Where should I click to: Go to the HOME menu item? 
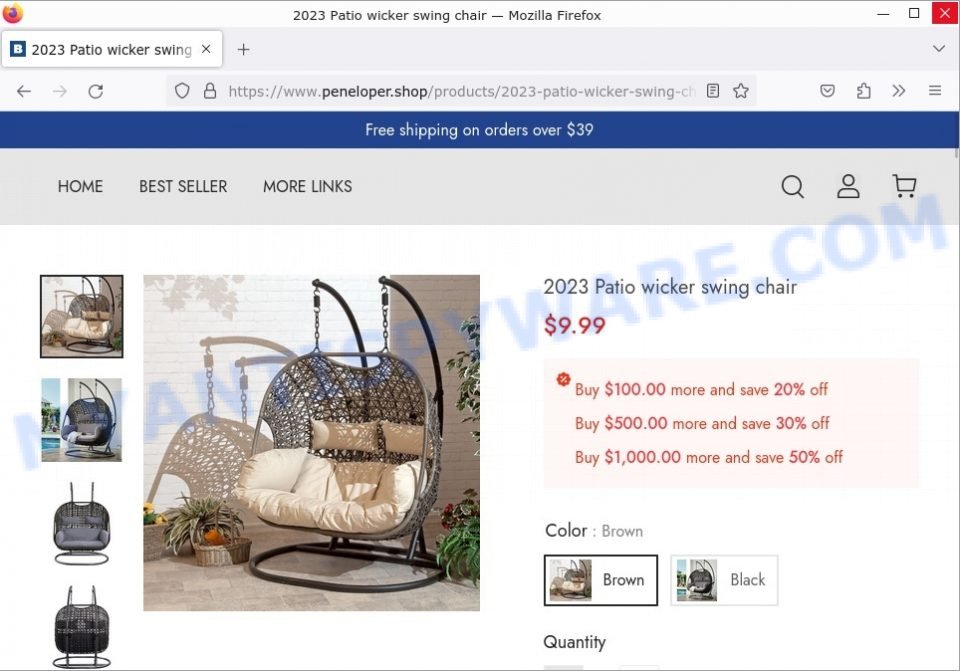click(x=80, y=186)
